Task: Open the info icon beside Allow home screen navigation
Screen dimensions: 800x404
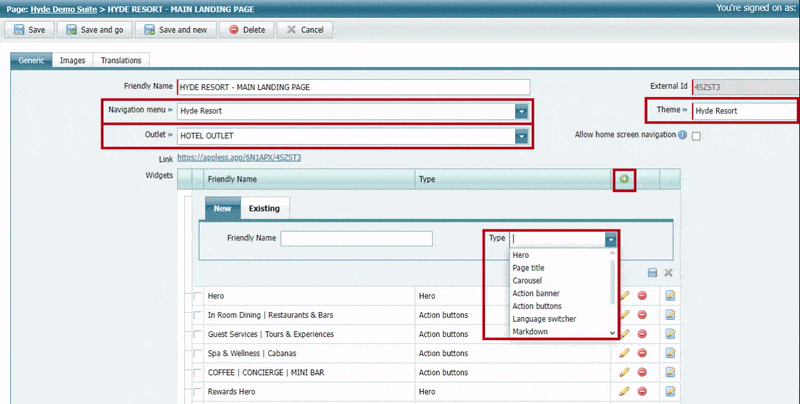Action: [682, 135]
